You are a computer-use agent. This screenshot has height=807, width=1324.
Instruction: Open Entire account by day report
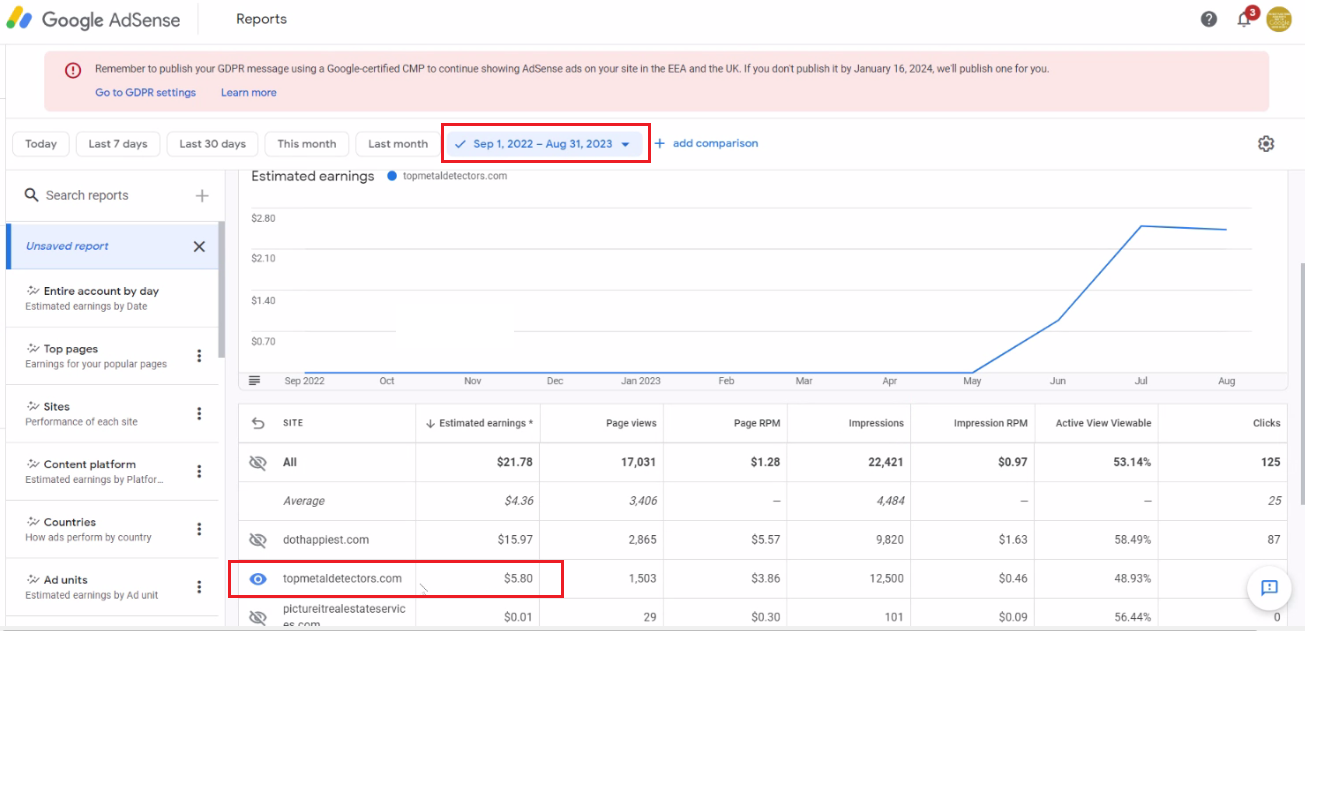[112, 298]
